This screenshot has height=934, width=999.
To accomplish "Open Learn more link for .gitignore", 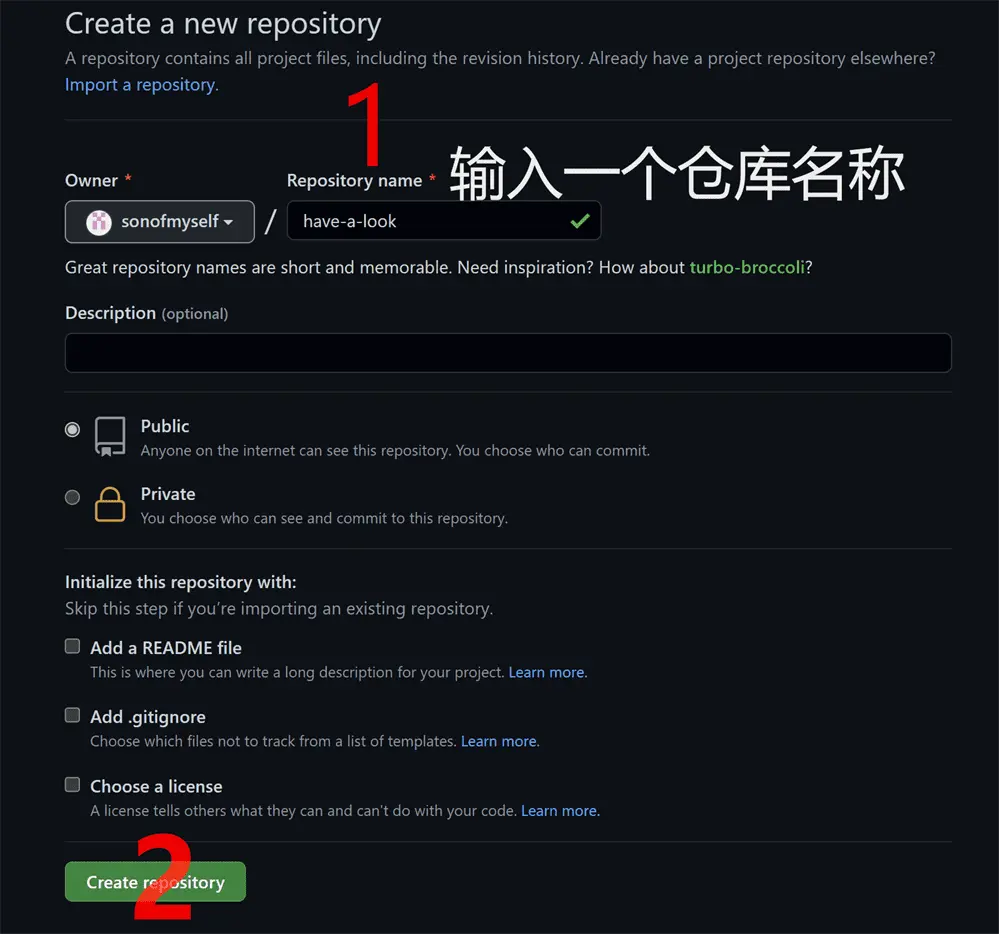I will tap(500, 741).
